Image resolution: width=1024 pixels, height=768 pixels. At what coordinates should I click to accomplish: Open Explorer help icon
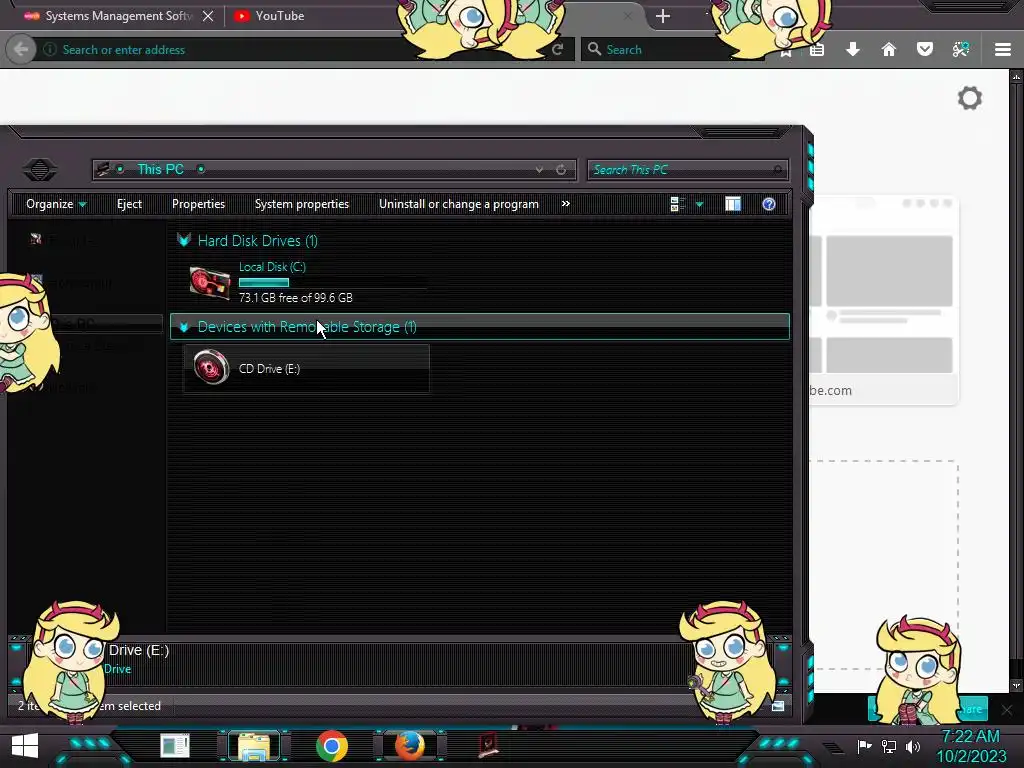pos(769,204)
